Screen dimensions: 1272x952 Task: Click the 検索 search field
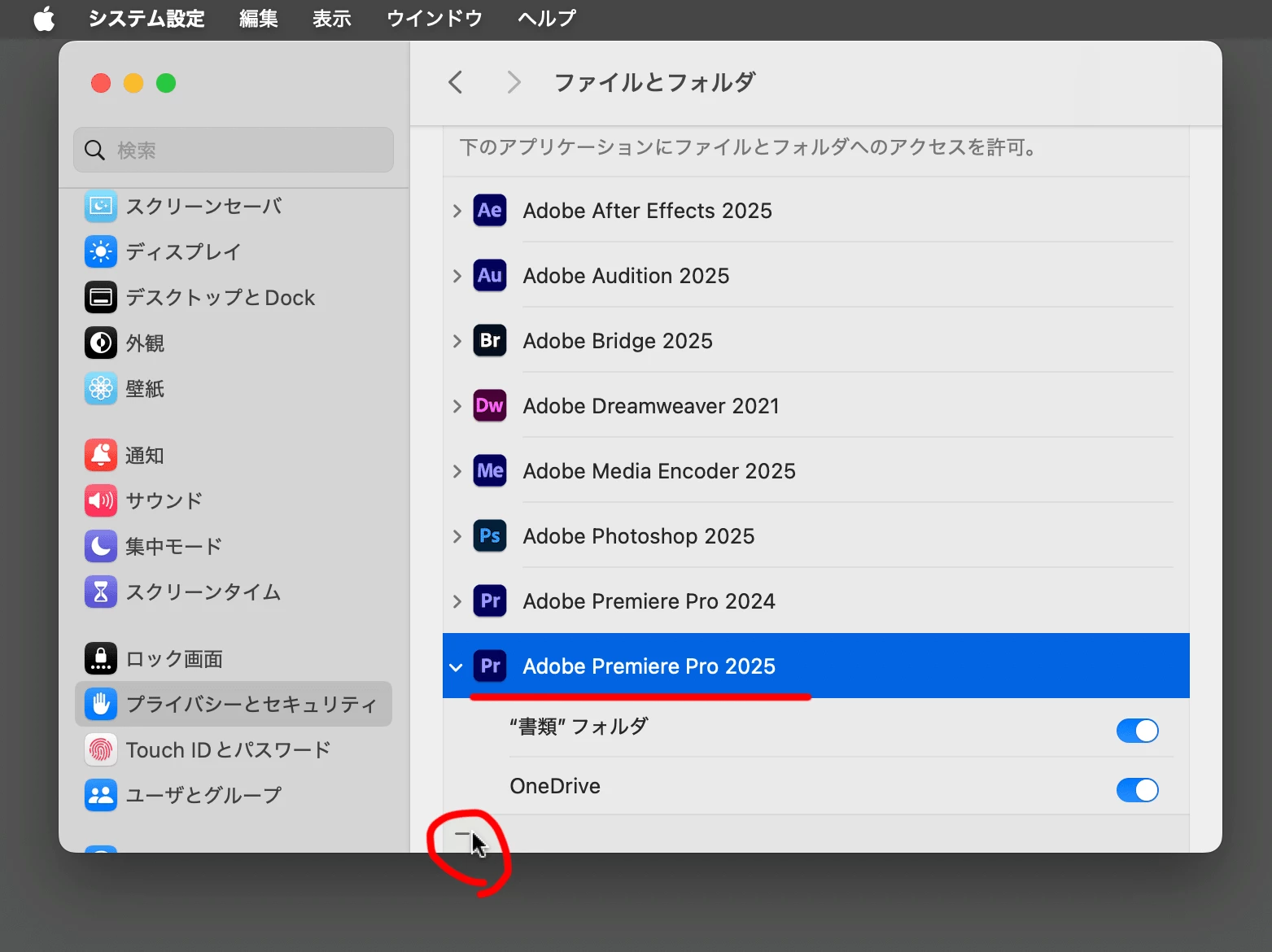[x=234, y=150]
